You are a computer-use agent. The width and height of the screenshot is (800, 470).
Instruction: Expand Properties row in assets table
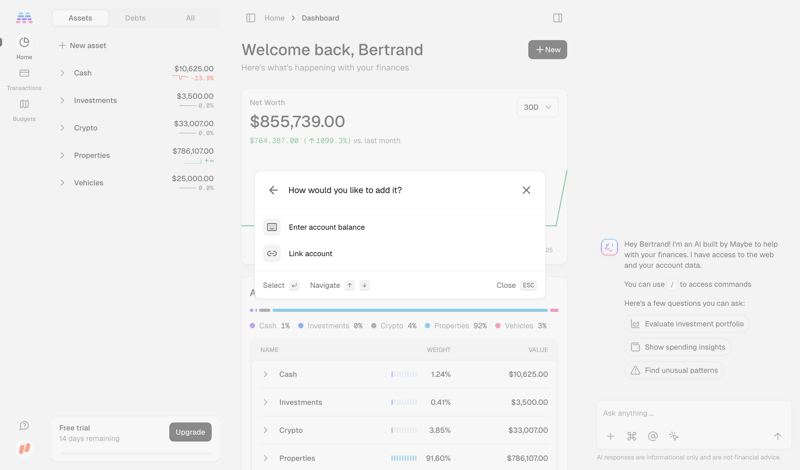[265, 458]
